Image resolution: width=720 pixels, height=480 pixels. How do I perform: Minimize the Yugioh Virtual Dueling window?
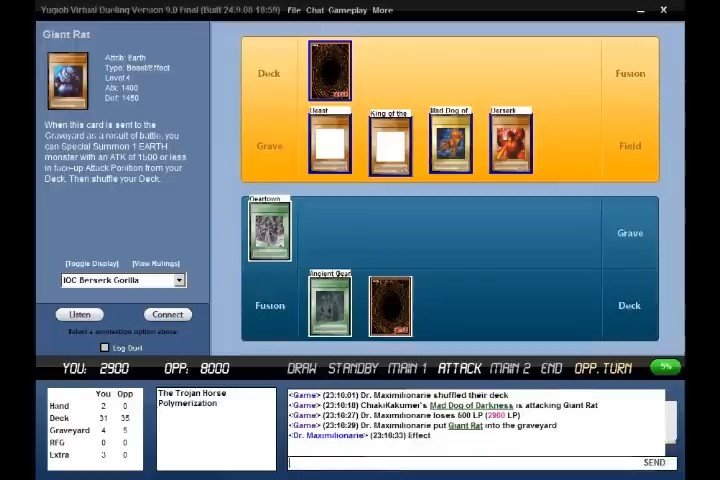coord(641,10)
